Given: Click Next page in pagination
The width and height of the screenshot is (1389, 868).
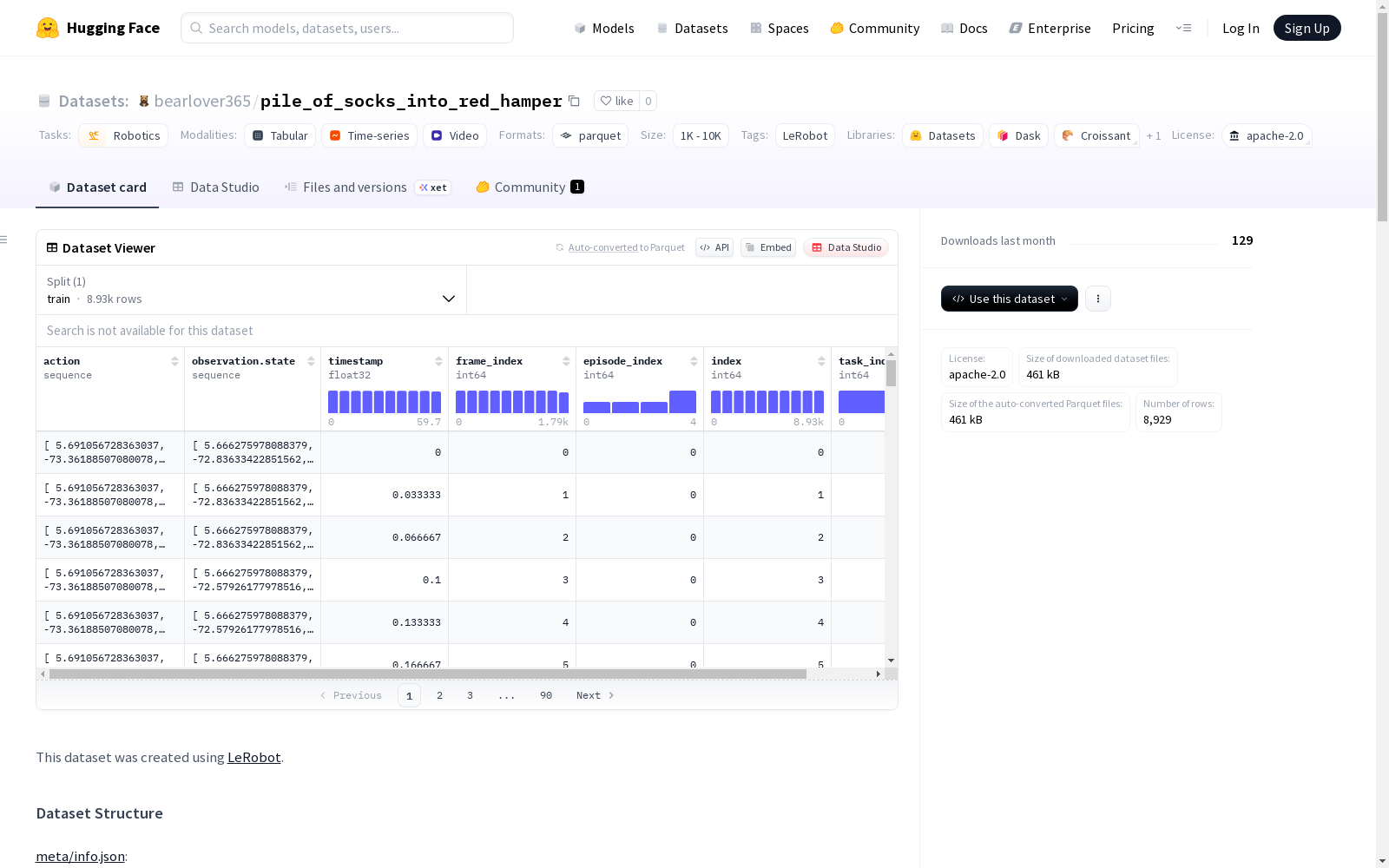Looking at the screenshot, I should pyautogui.click(x=596, y=695).
